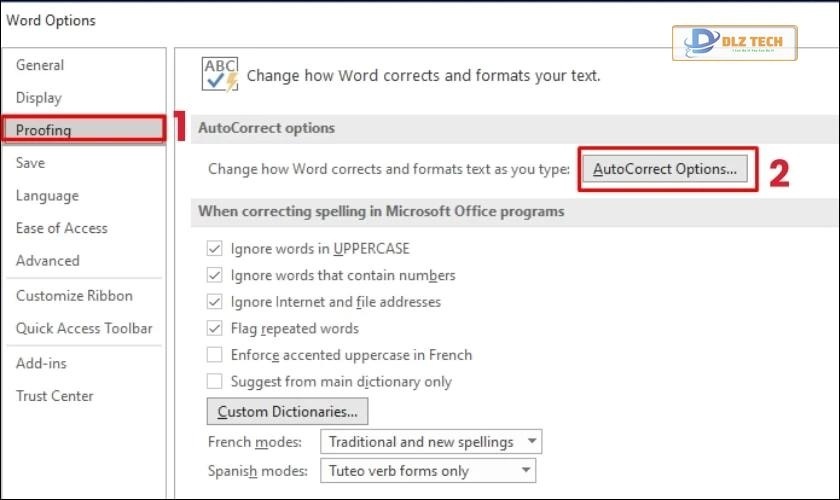The height and width of the screenshot is (500, 840).
Task: Disable Flag repeated words checkbox
Action: click(214, 328)
